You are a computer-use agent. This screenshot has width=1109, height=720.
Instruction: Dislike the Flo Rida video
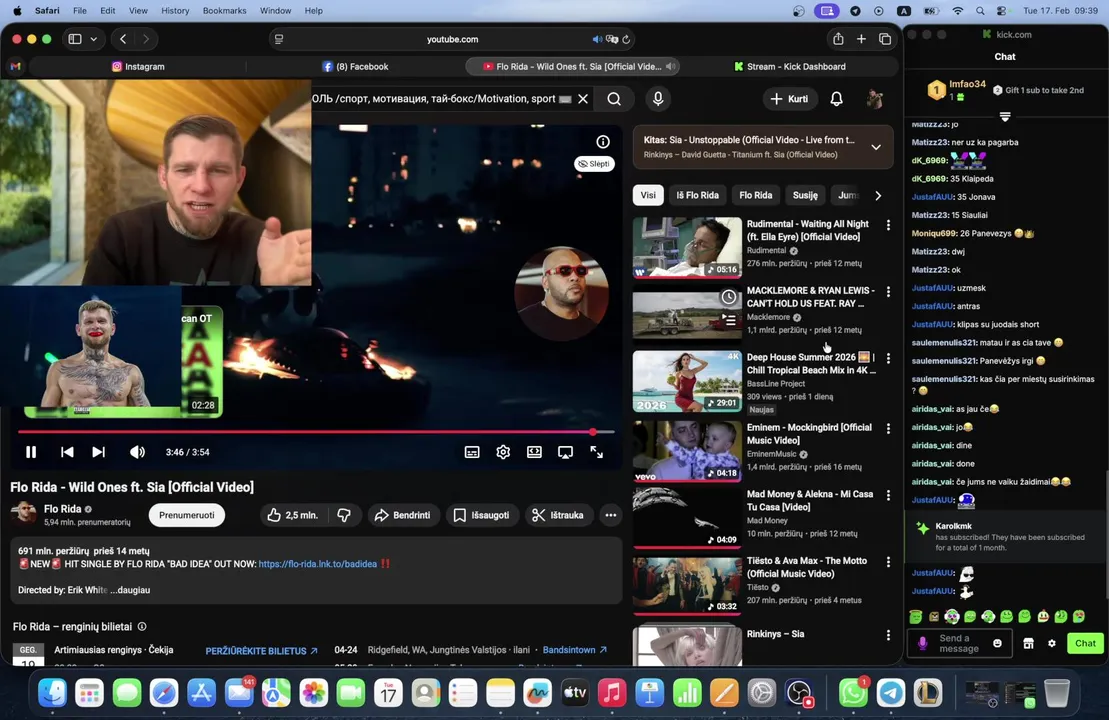pos(344,515)
